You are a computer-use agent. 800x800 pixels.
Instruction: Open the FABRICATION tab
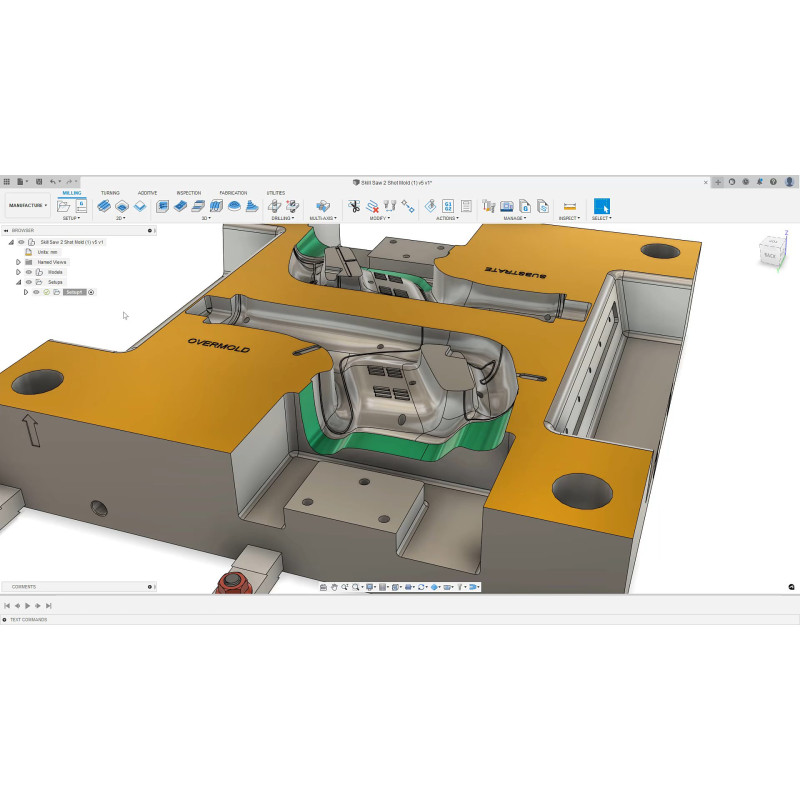(233, 193)
